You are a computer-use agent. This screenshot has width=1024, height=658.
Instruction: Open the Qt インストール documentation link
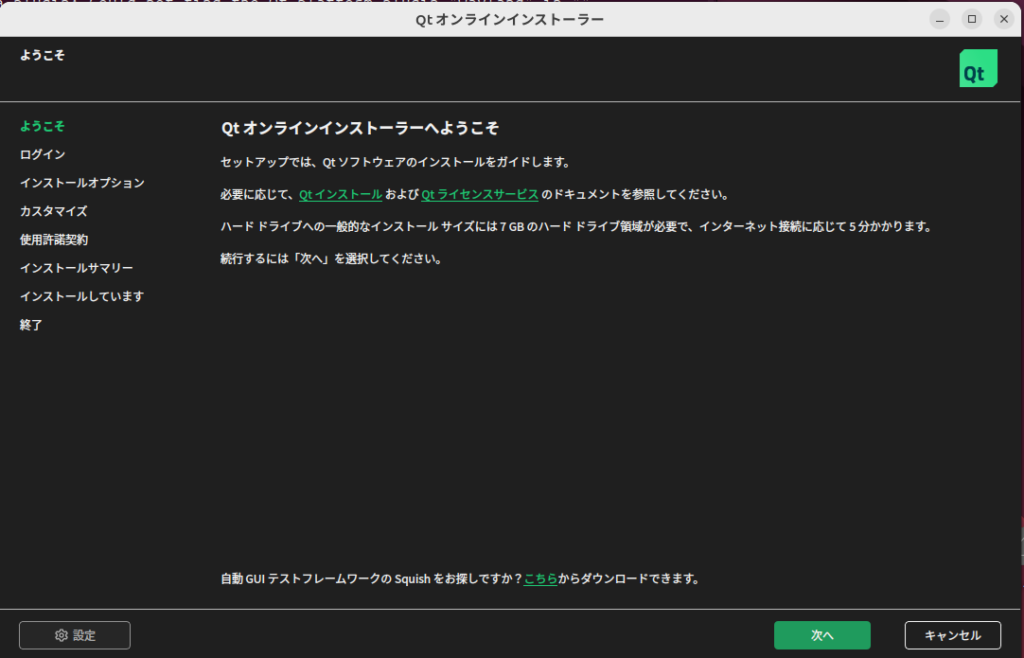point(340,195)
